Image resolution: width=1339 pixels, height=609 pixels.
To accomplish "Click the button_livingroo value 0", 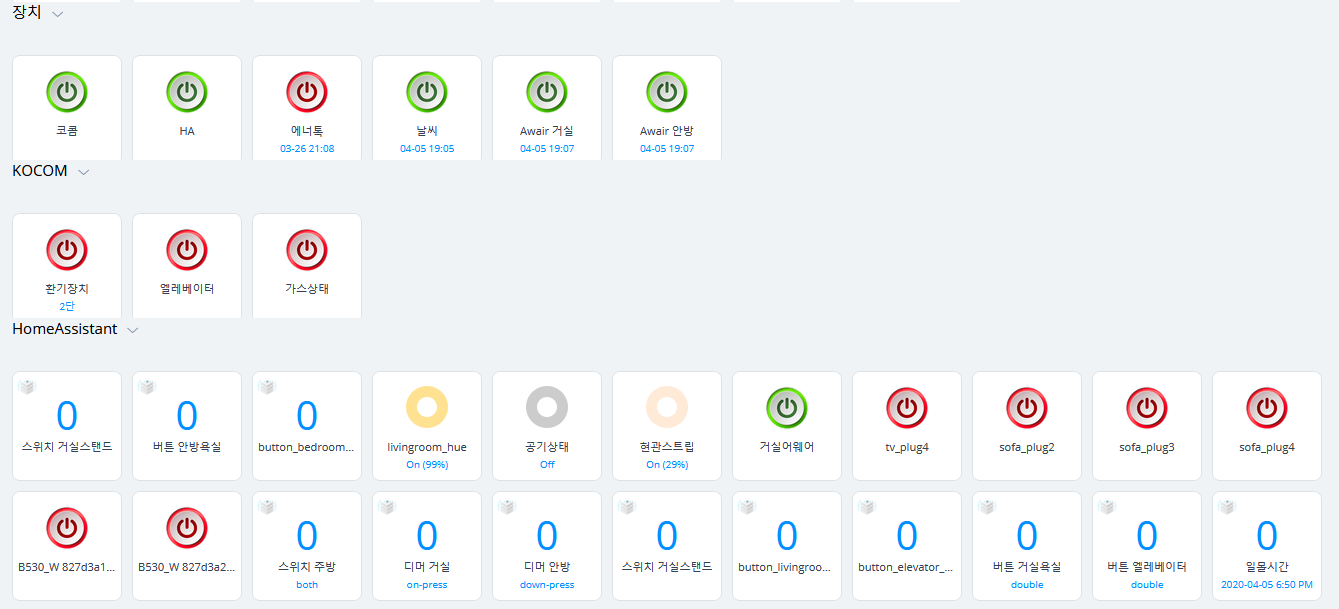I will (x=787, y=536).
